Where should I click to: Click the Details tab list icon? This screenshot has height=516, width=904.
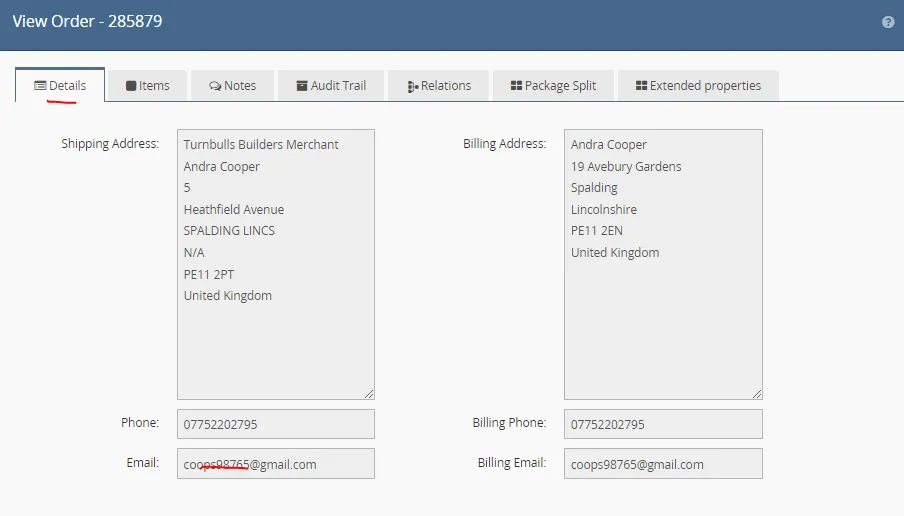click(40, 85)
